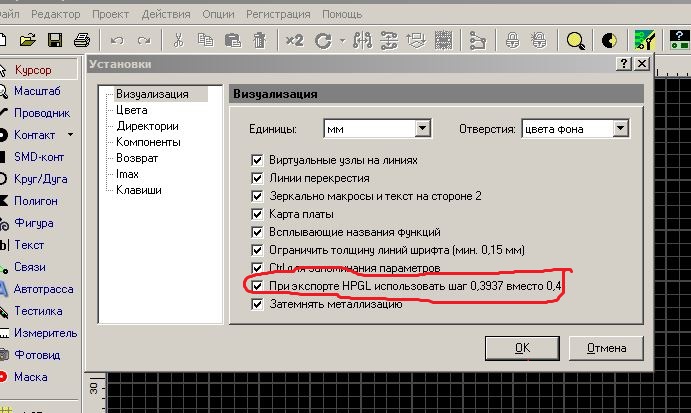The image size is (691, 413).
Task: Click the Undo arrow icon
Action: [117, 41]
